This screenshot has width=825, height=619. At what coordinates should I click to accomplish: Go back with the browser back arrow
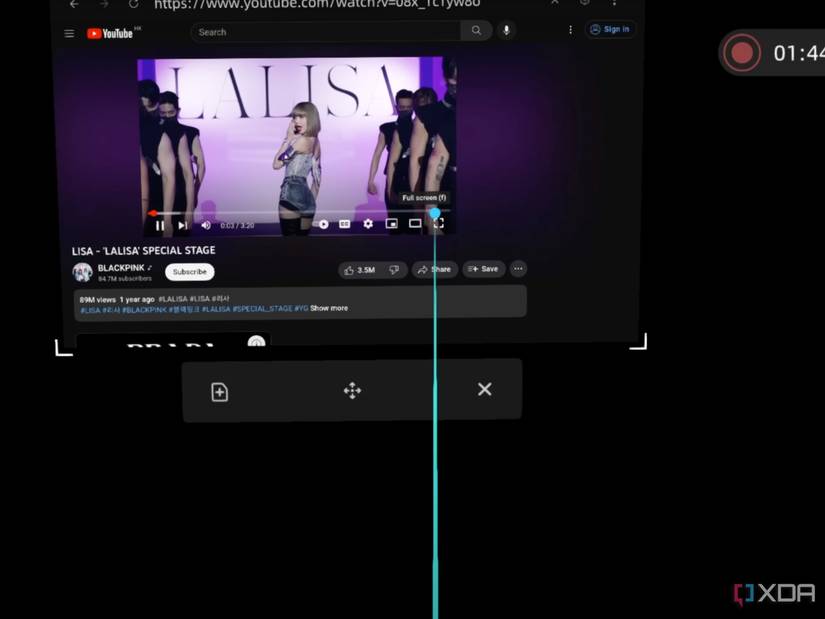click(x=74, y=4)
